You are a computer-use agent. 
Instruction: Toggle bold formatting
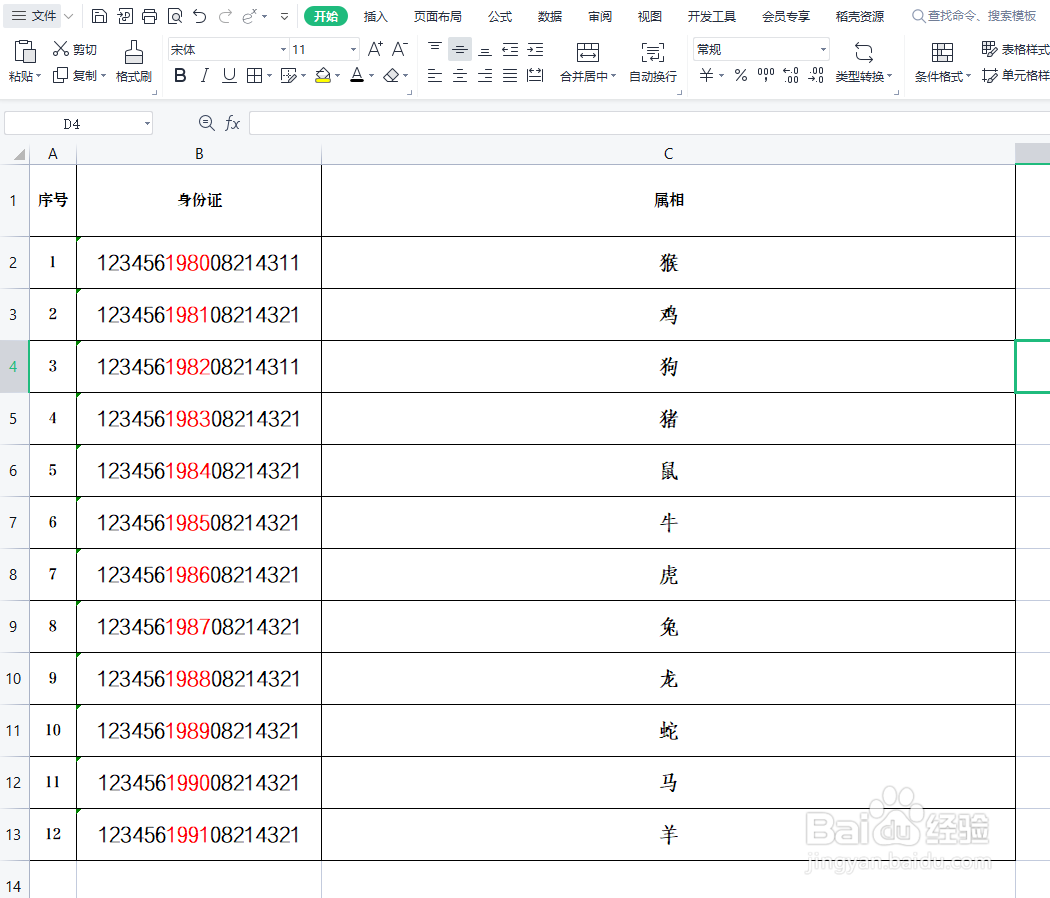pyautogui.click(x=180, y=76)
